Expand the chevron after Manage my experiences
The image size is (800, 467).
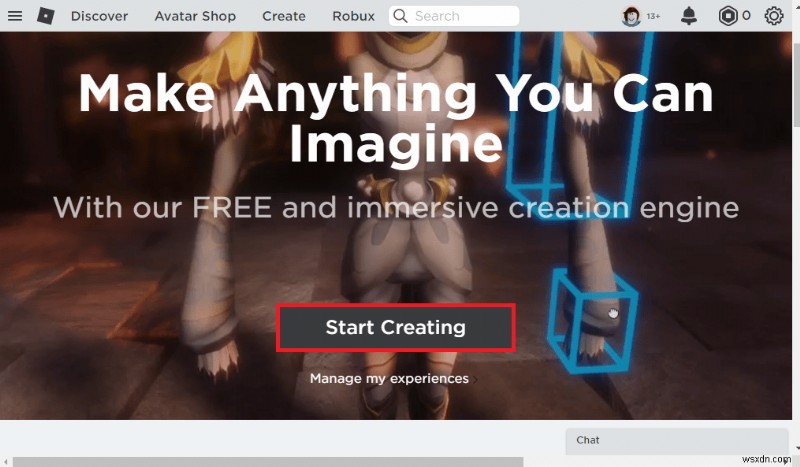pyautogui.click(x=475, y=379)
